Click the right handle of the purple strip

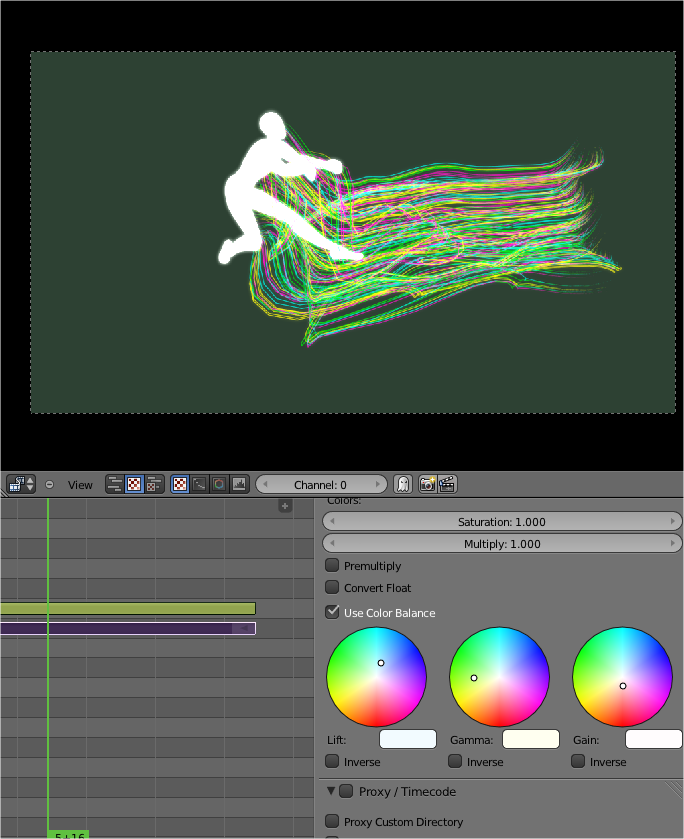coord(244,628)
